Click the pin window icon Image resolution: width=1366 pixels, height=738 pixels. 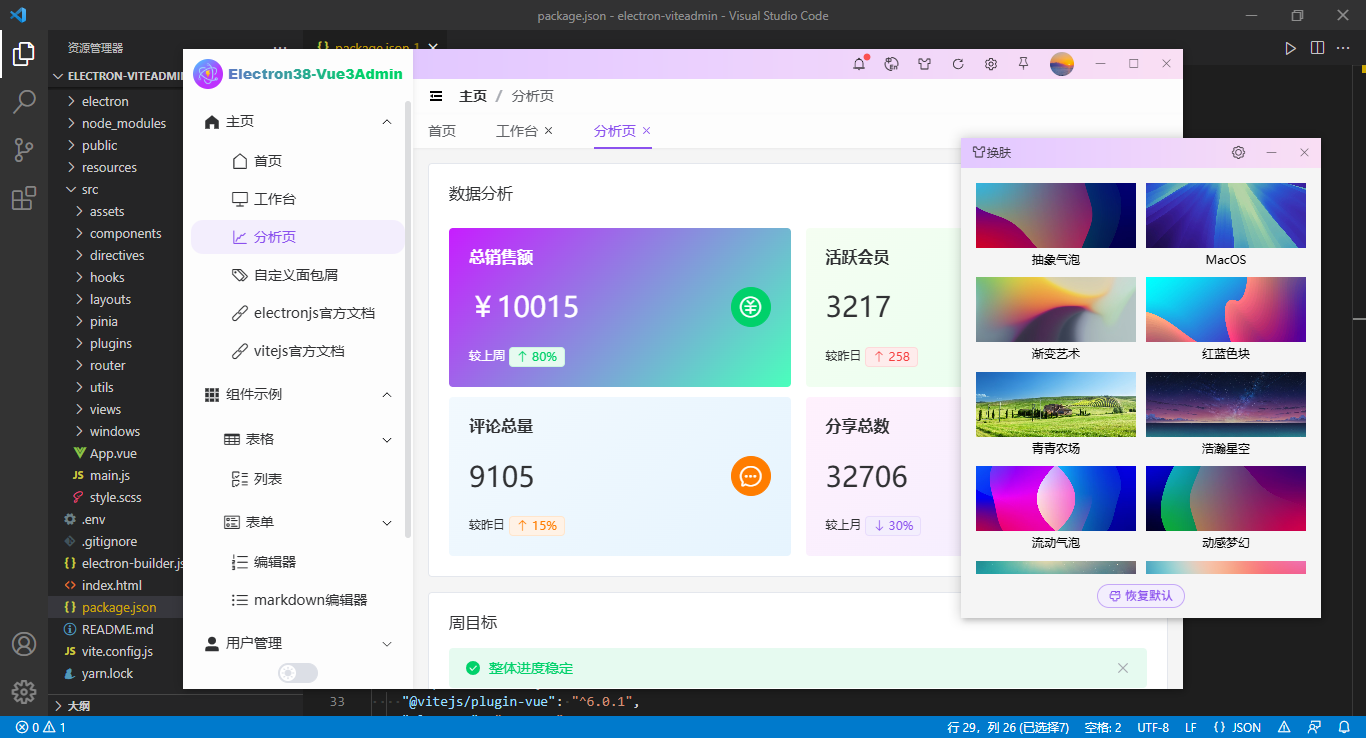pyautogui.click(x=1023, y=64)
